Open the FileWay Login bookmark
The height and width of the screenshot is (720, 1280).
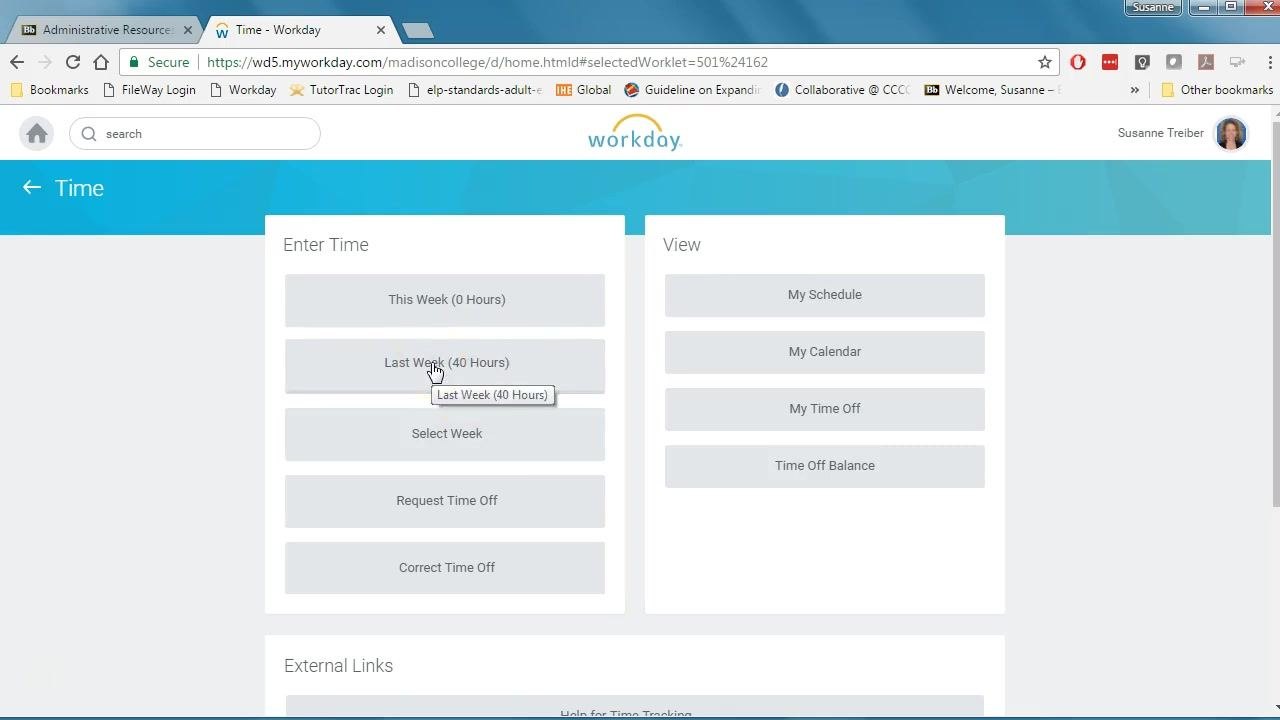click(149, 90)
